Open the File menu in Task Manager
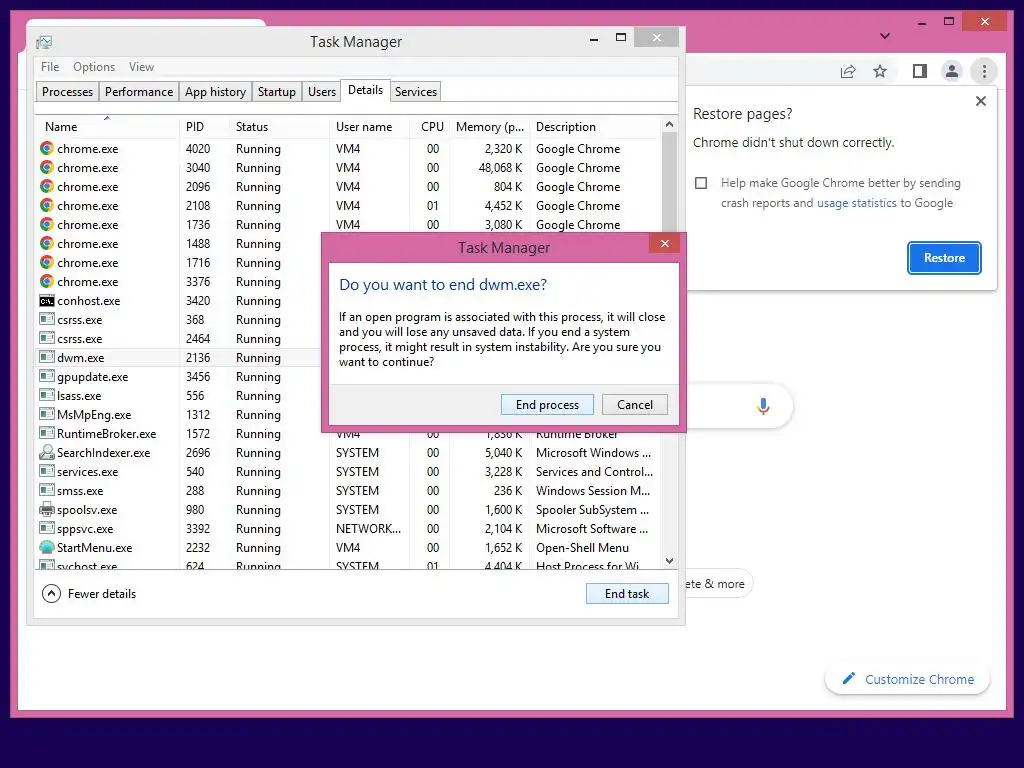1024x768 pixels. click(x=50, y=67)
